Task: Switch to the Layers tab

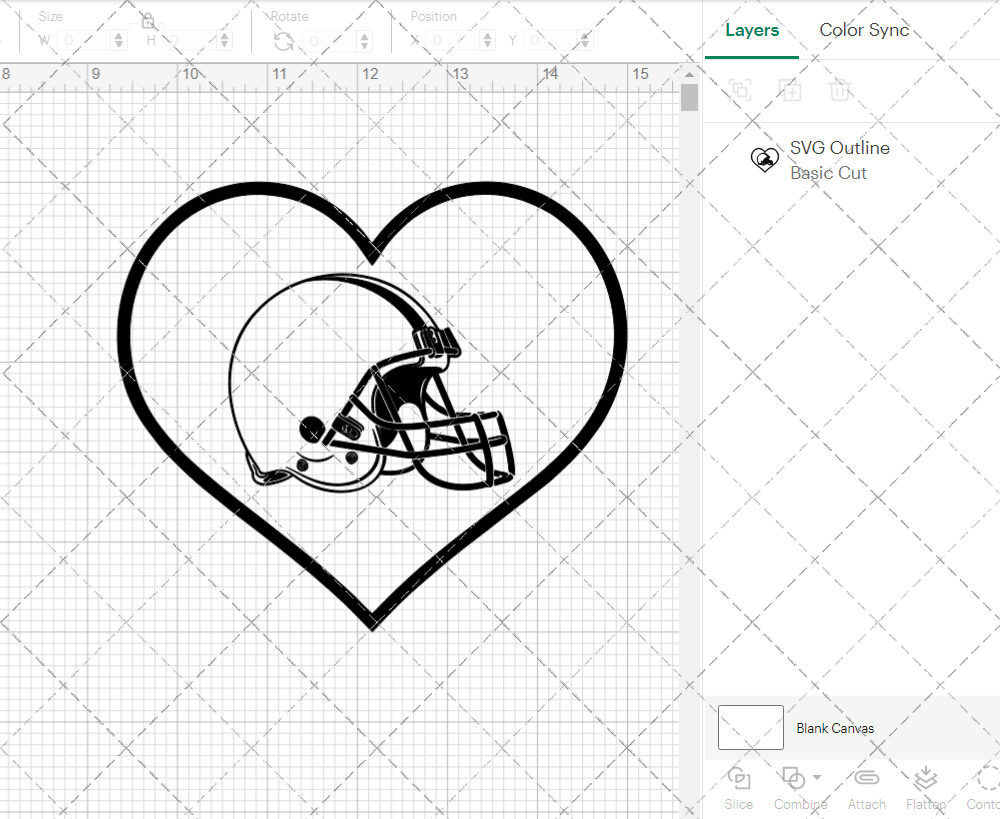Action: [x=752, y=31]
